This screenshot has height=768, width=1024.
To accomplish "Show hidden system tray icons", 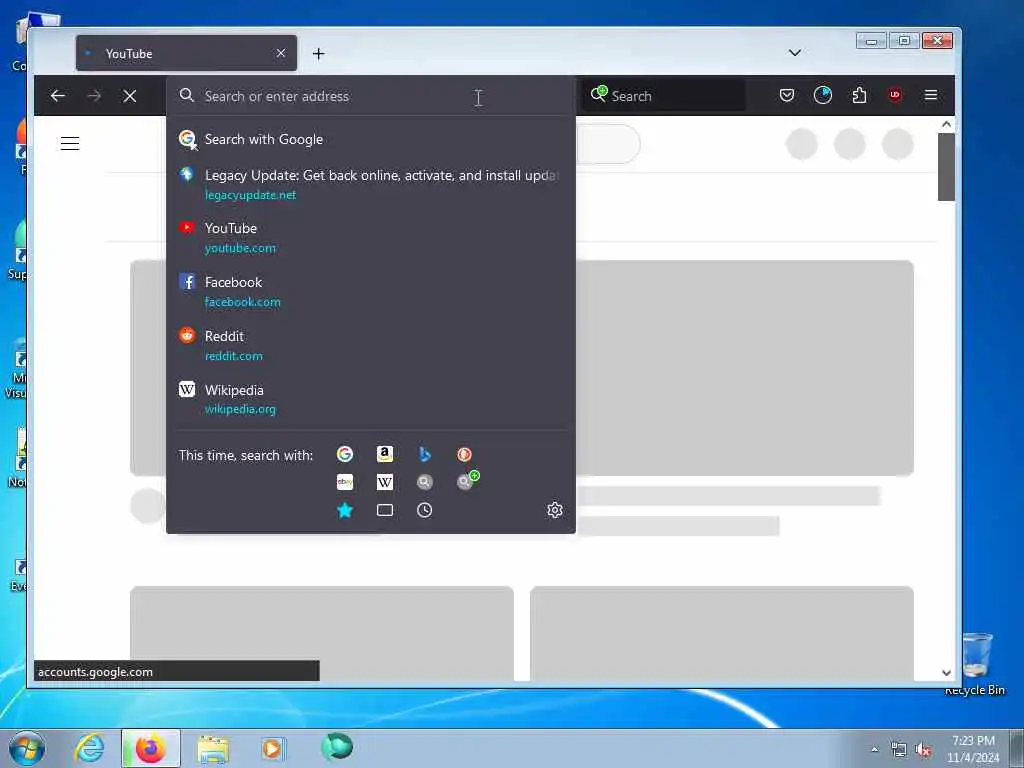I will coord(874,750).
